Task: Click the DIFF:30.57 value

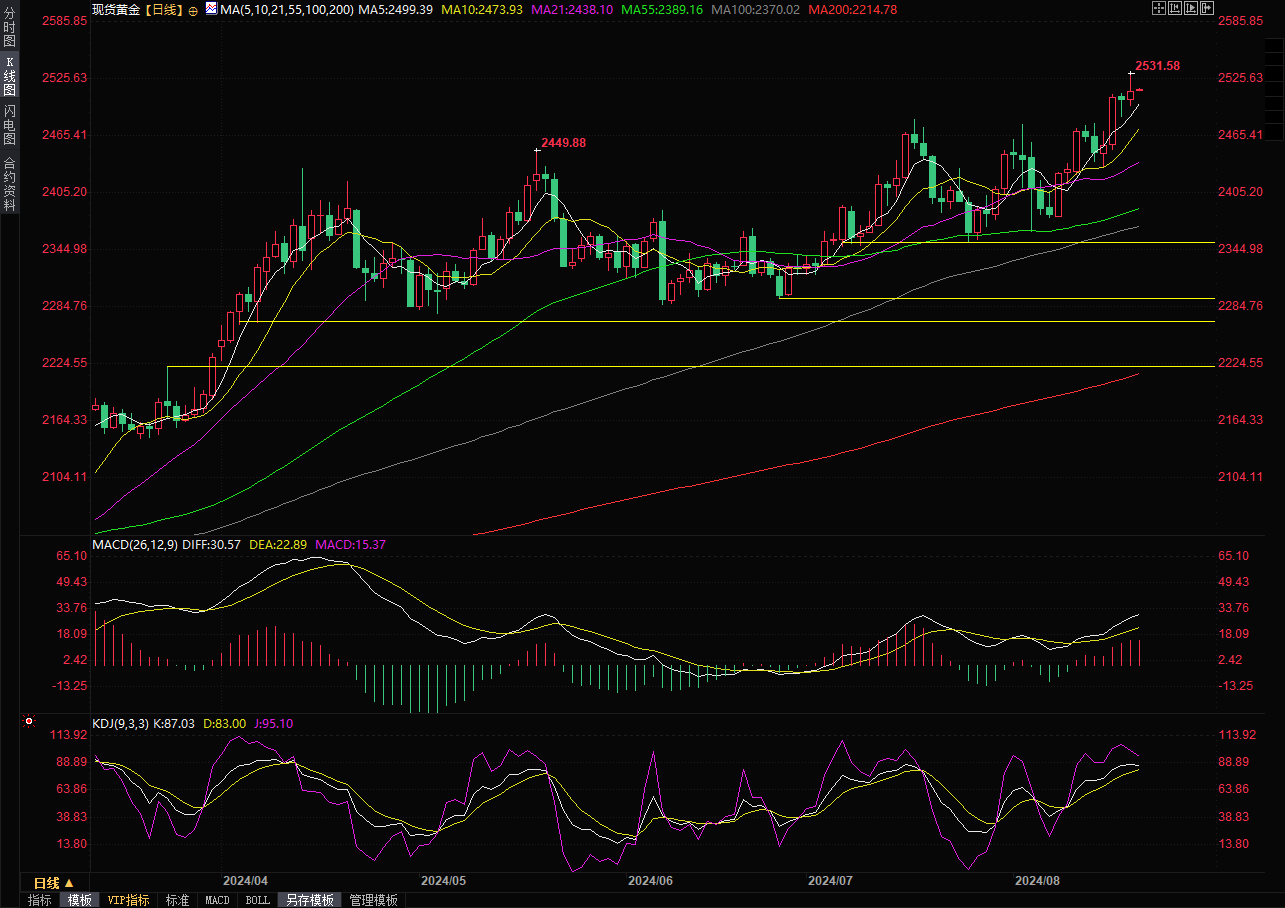Action: (212, 545)
